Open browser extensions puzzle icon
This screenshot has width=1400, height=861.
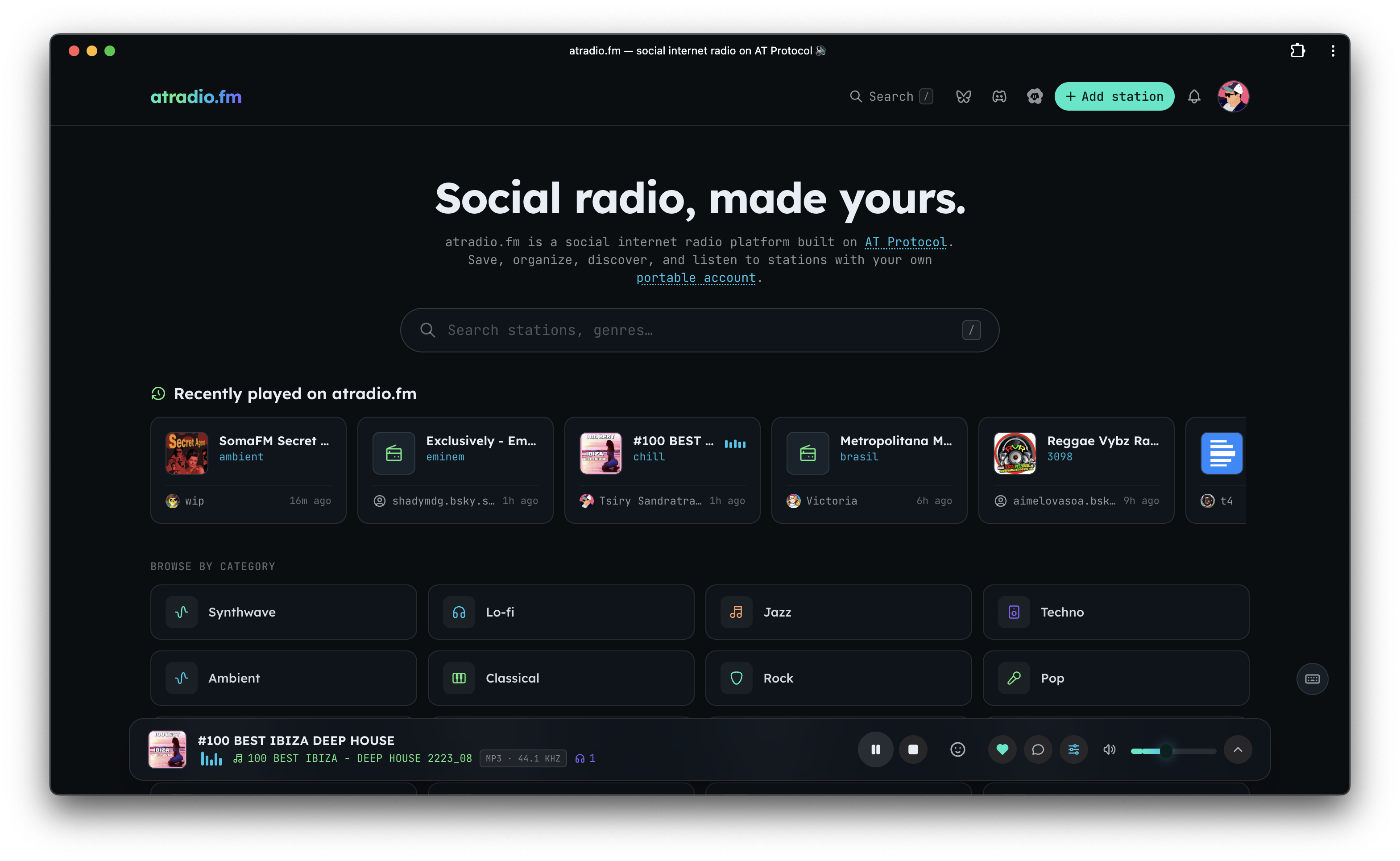[x=1297, y=51]
